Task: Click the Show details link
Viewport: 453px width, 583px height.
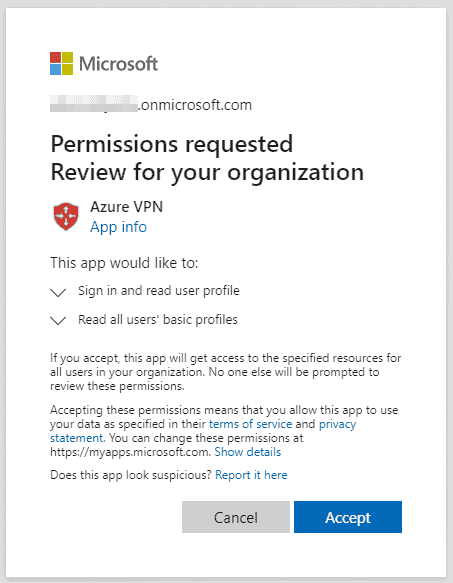Action: pyautogui.click(x=248, y=452)
